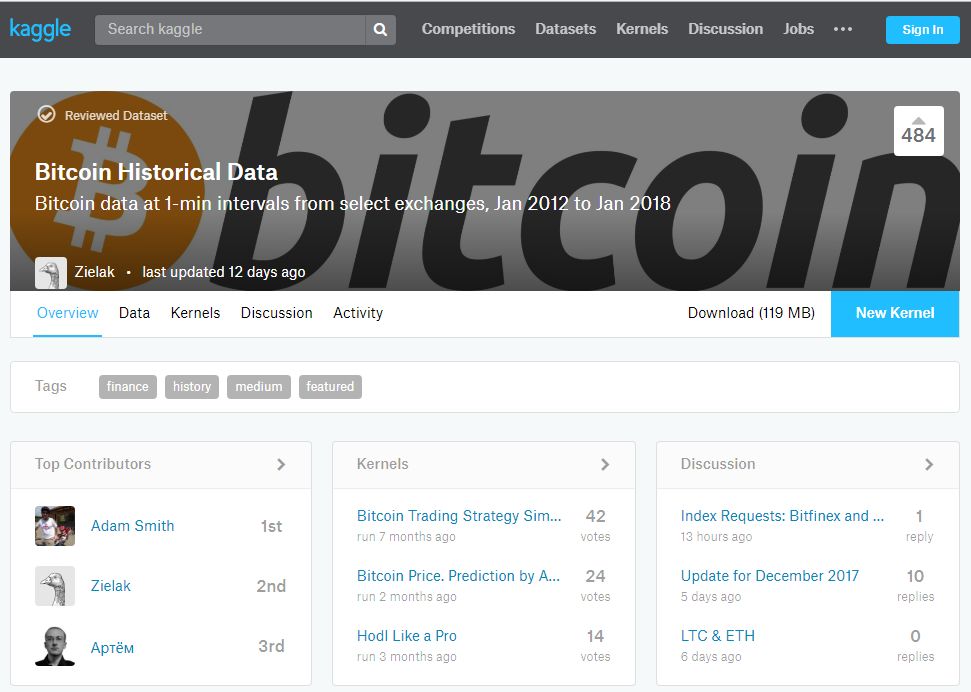
Task: Switch to the Data tab
Action: (x=134, y=313)
